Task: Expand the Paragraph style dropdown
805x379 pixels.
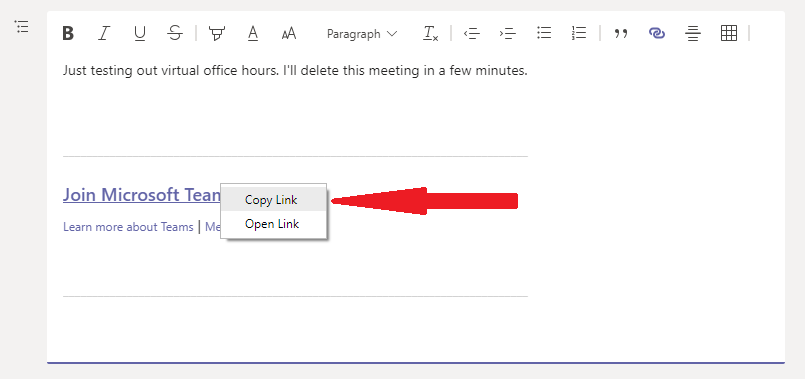Action: click(x=362, y=34)
